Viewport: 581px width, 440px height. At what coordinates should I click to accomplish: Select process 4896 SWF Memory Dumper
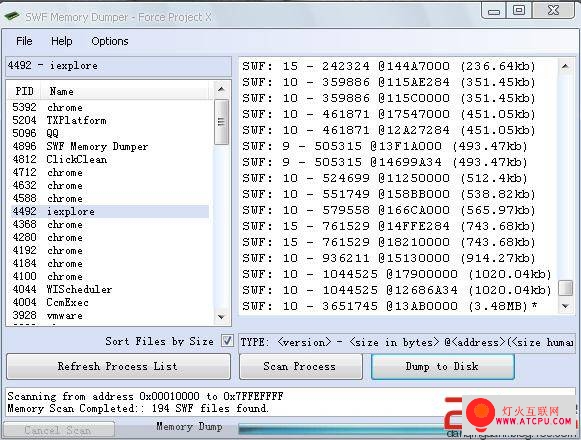pos(109,146)
